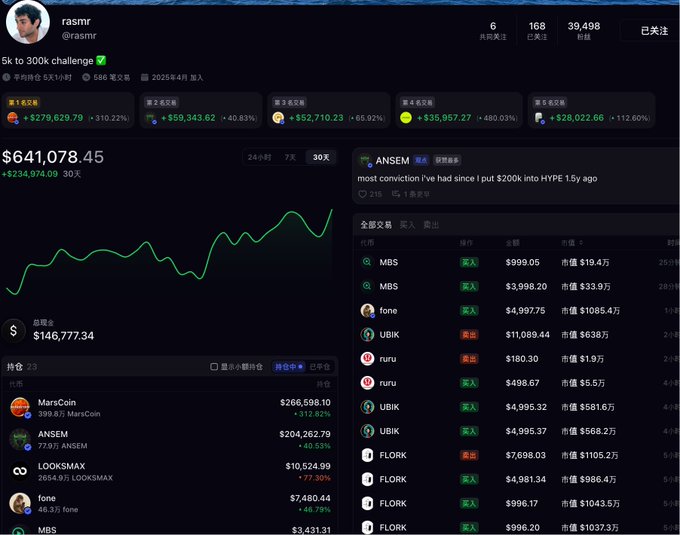Click the fone holding avatar icon

[x=20, y=503]
